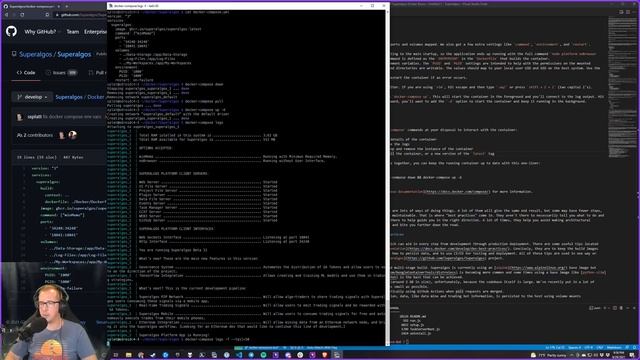Click the taskbar clock
This screenshot has height=360, width=640.
619,355
